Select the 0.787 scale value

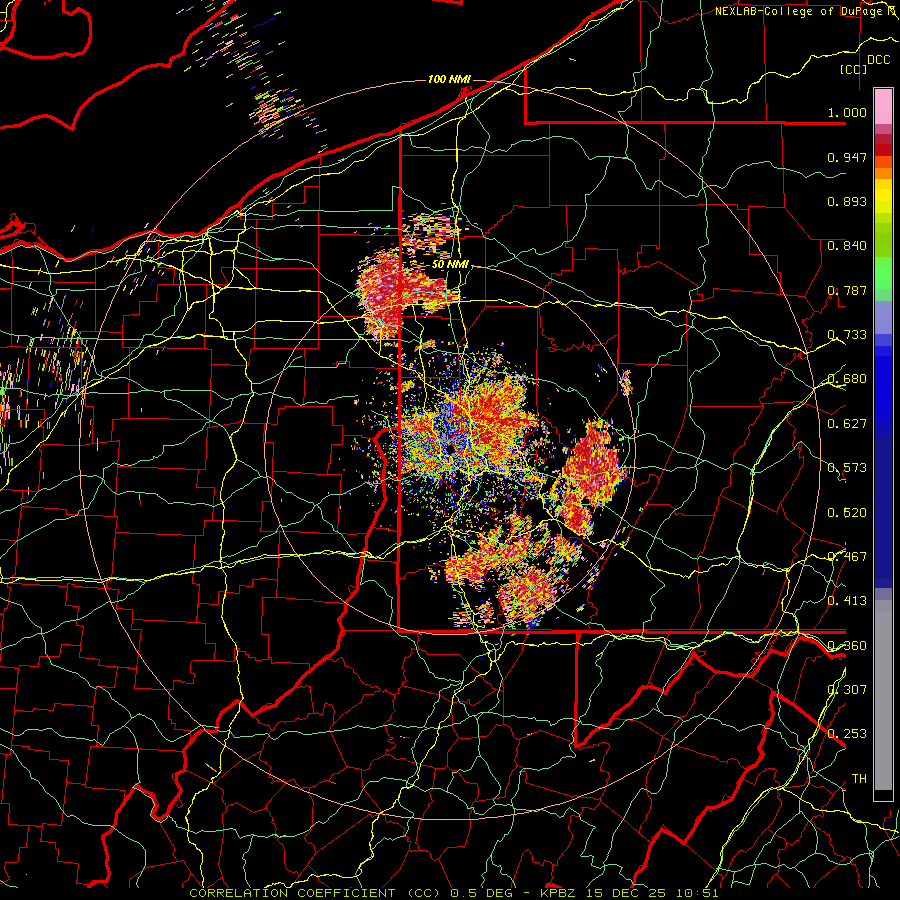click(847, 290)
